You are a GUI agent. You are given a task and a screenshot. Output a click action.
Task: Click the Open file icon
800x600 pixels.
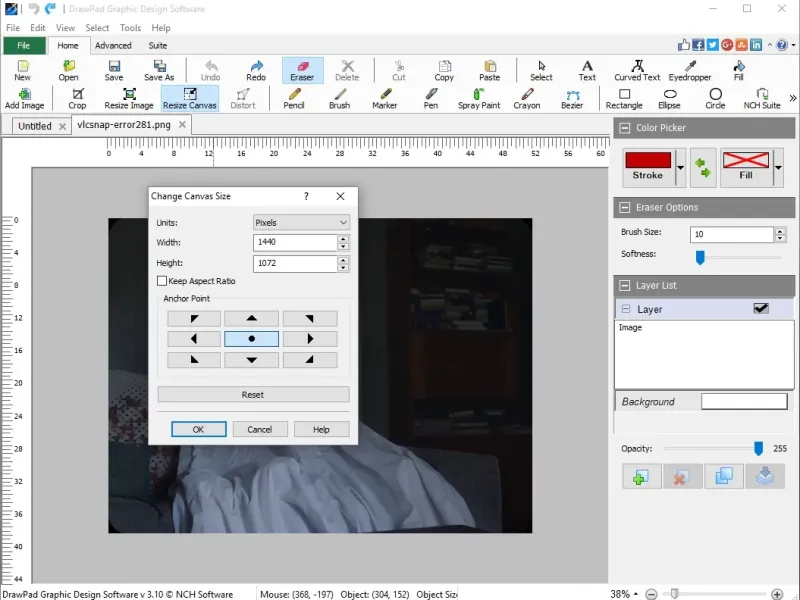tap(68, 70)
